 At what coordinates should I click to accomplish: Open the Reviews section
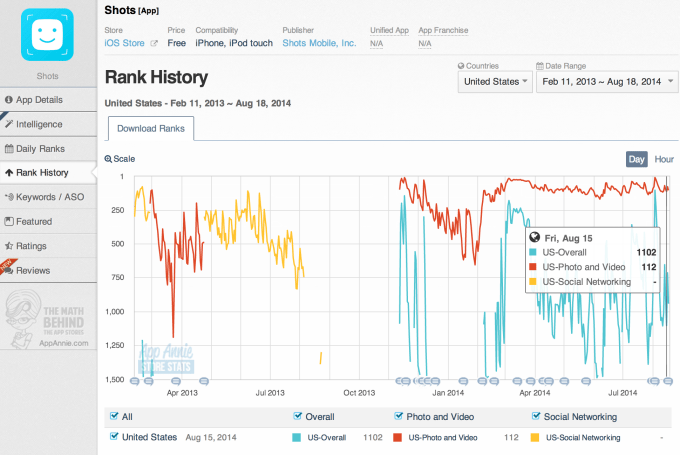[33, 270]
